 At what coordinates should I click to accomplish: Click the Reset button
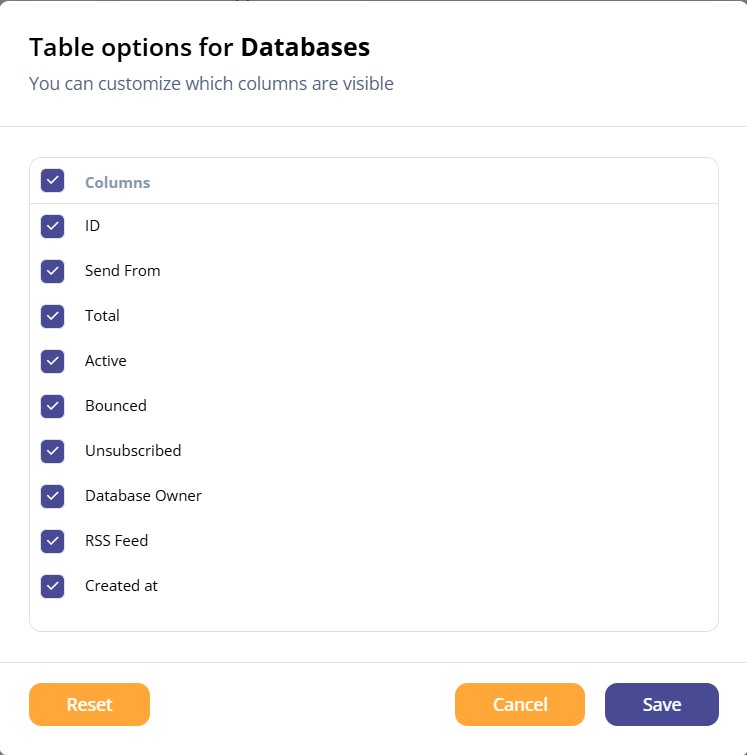90,704
